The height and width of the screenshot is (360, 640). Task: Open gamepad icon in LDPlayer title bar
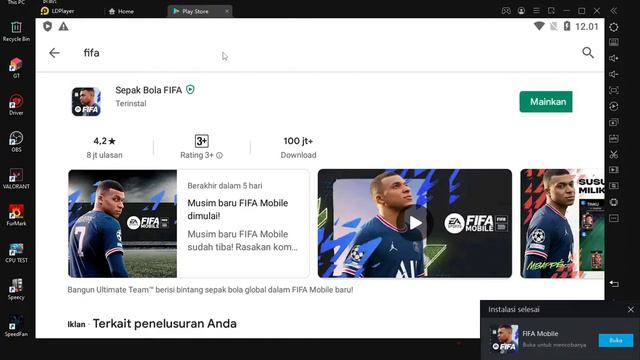click(x=506, y=11)
